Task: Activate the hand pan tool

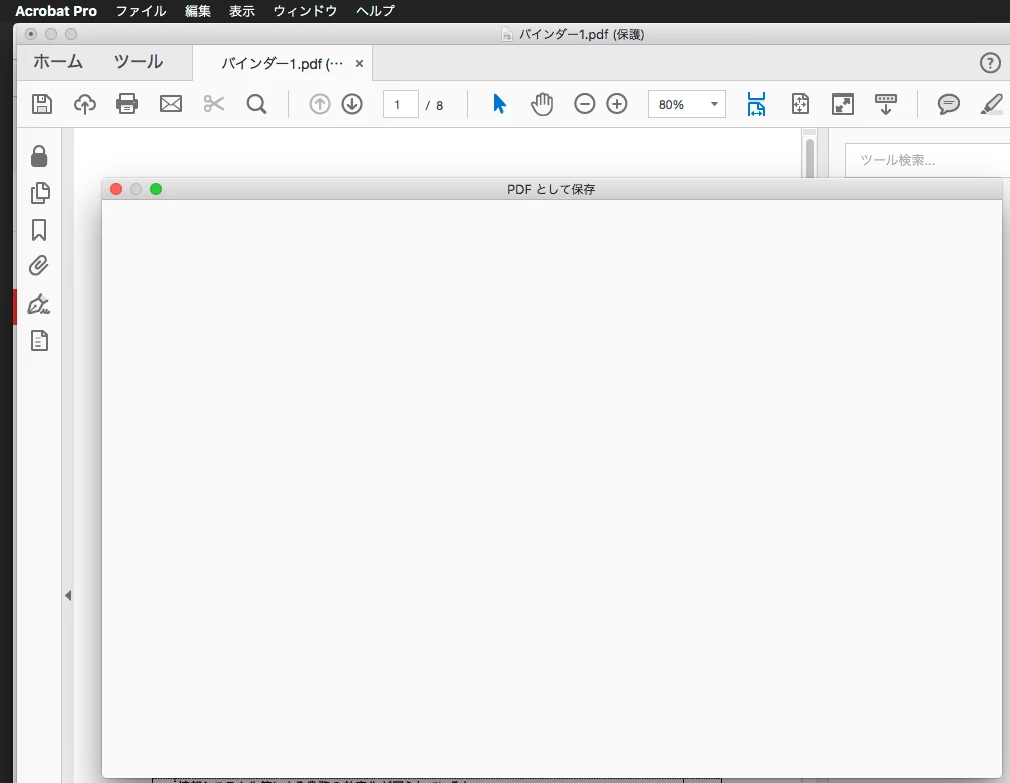Action: coord(542,104)
